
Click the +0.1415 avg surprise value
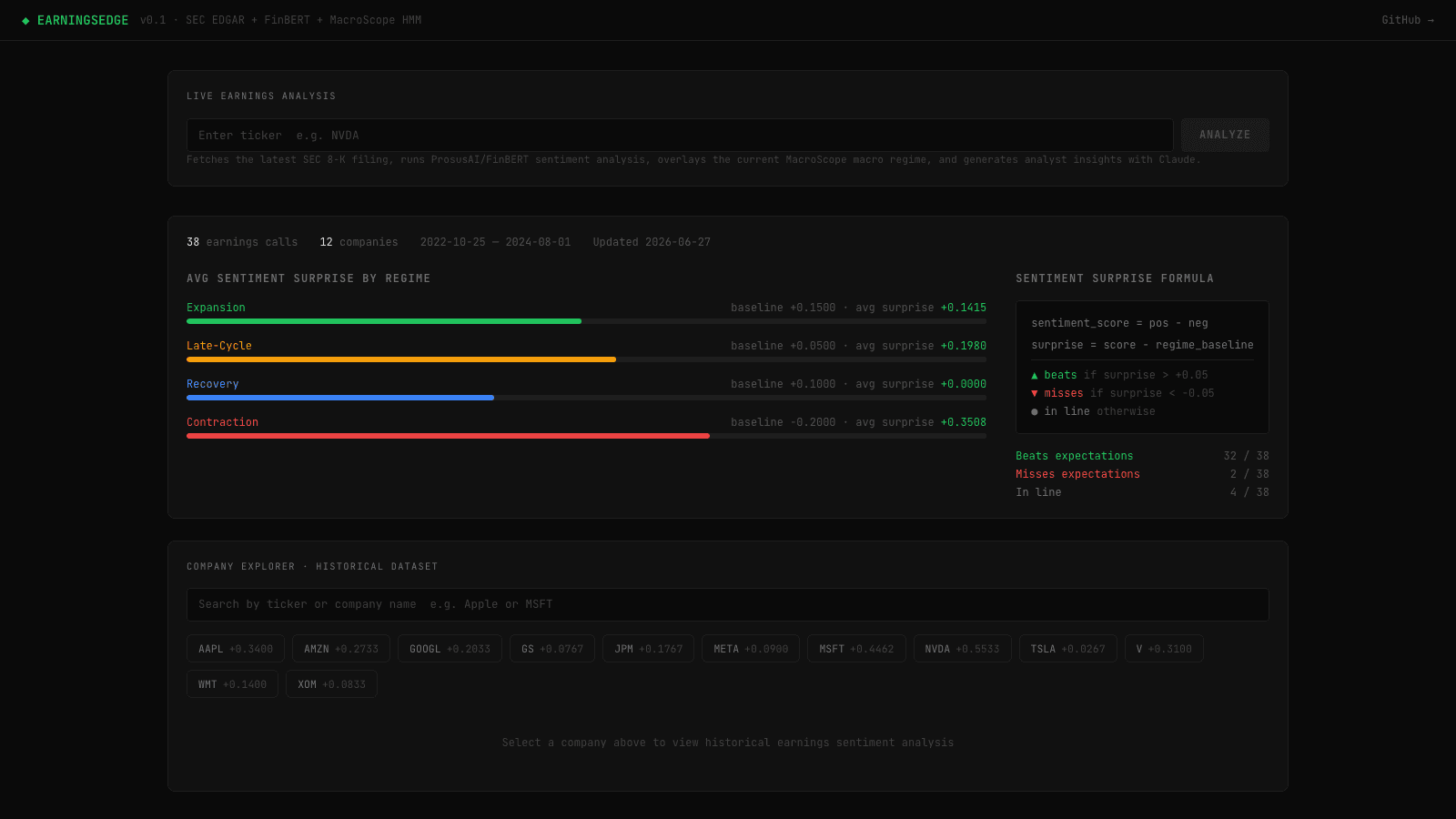(x=964, y=308)
